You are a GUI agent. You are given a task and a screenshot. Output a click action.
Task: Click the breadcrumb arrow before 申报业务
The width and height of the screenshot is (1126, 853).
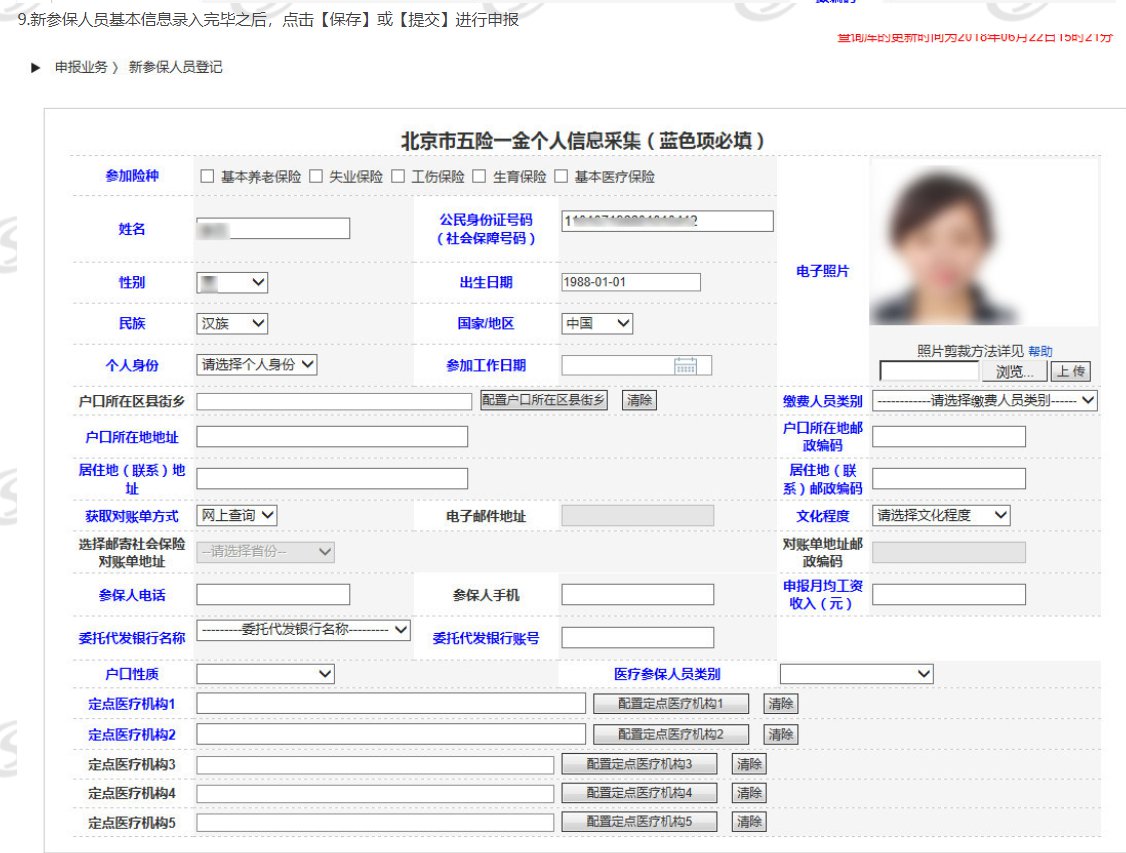pos(36,68)
